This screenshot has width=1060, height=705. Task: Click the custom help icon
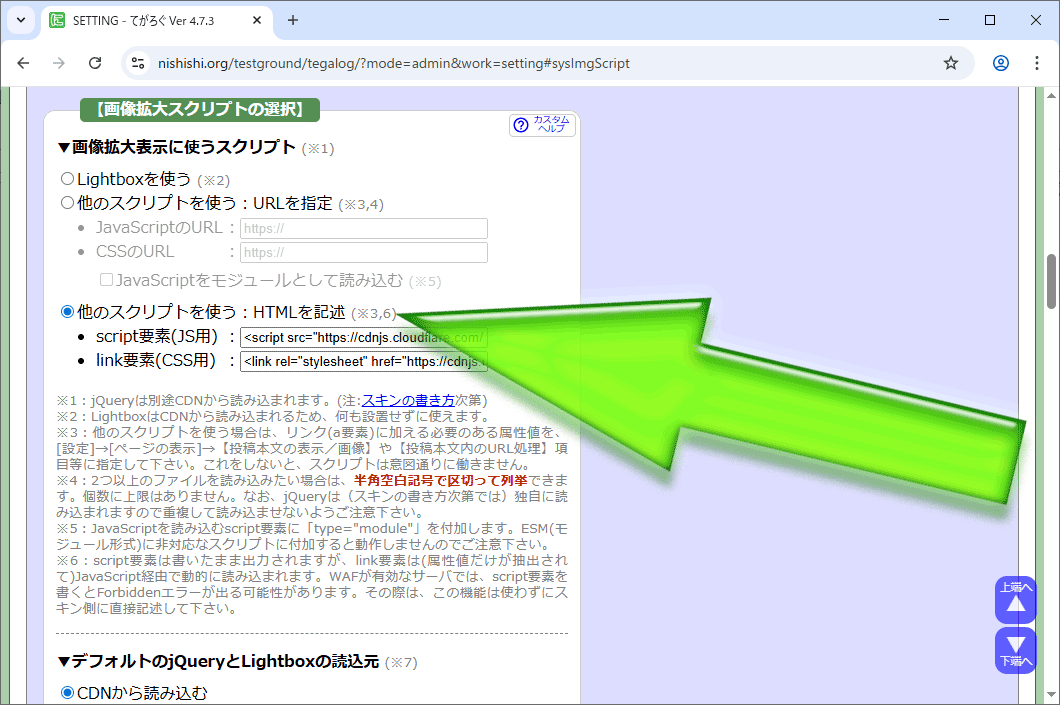click(542, 124)
